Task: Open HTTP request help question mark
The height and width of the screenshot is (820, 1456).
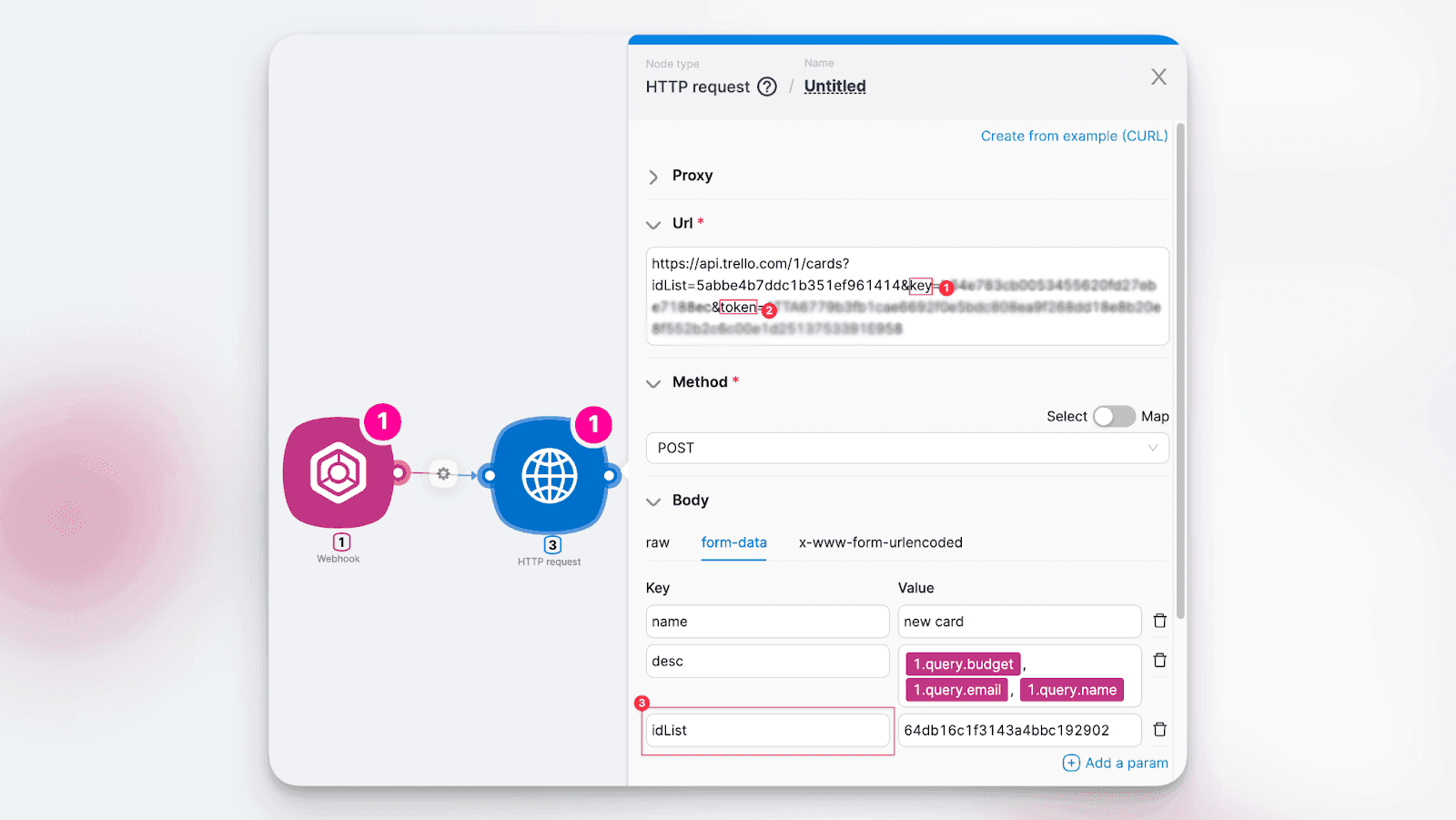Action: tap(767, 86)
